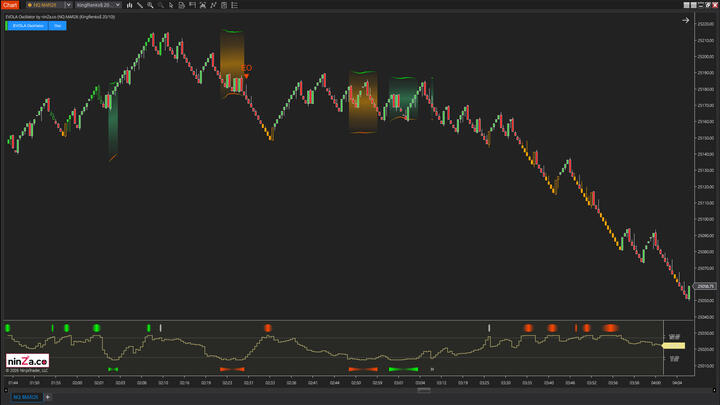Toggle the Hist button
This screenshot has width=720, height=405.
(x=58, y=26)
